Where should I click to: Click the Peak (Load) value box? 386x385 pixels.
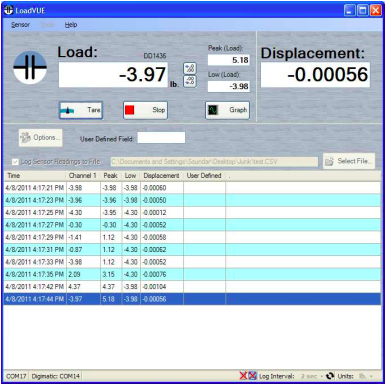pos(228,60)
